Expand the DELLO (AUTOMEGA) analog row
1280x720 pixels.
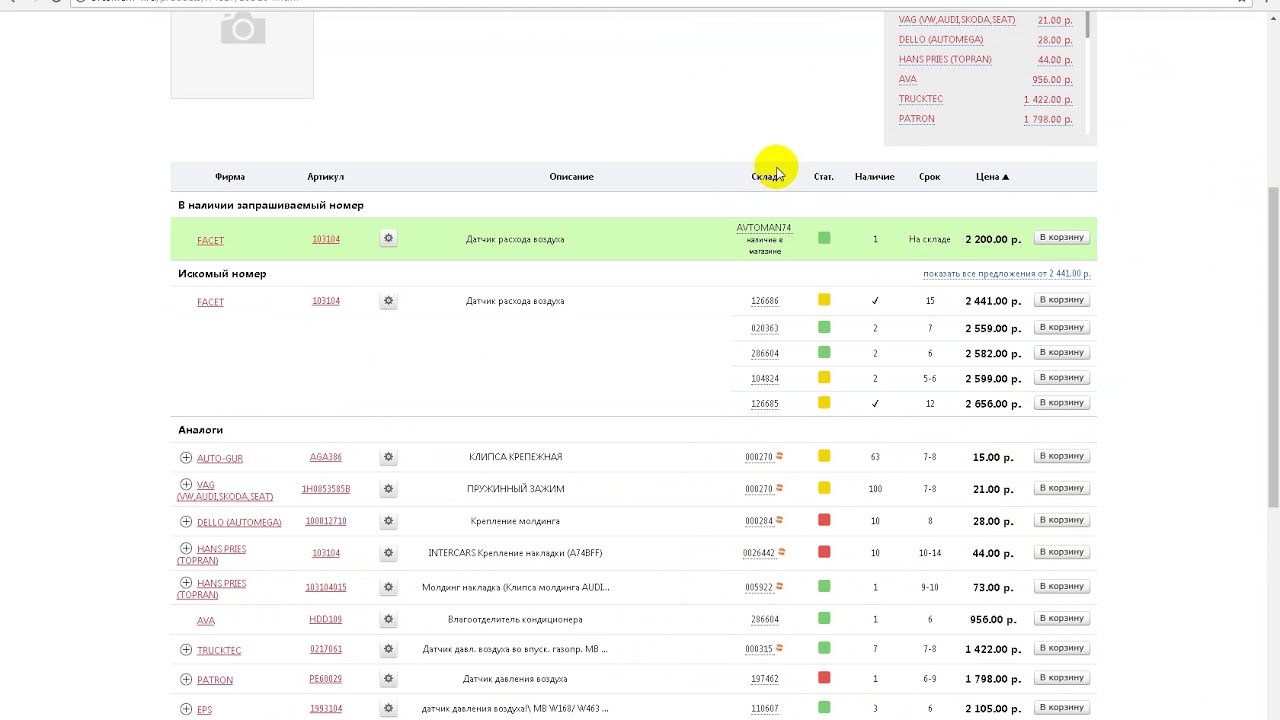tap(186, 521)
